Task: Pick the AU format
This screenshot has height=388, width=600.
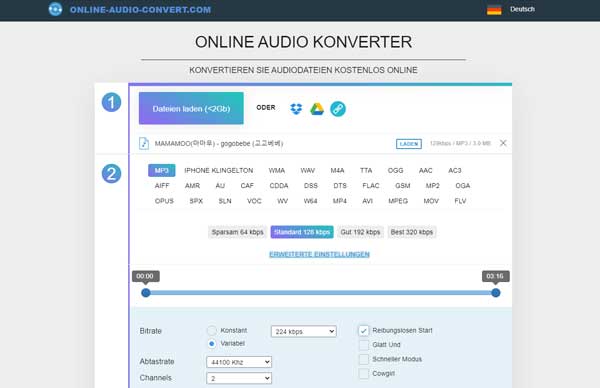Action: tap(220, 186)
